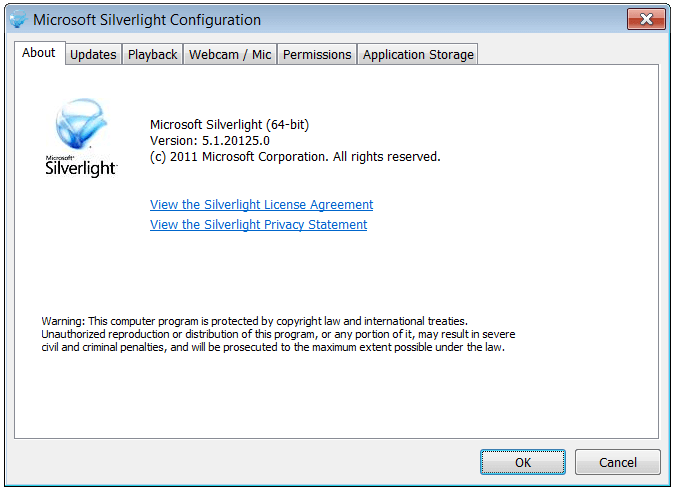Click the blue Silverlight gem logo
The image size is (678, 496).
tap(80, 125)
